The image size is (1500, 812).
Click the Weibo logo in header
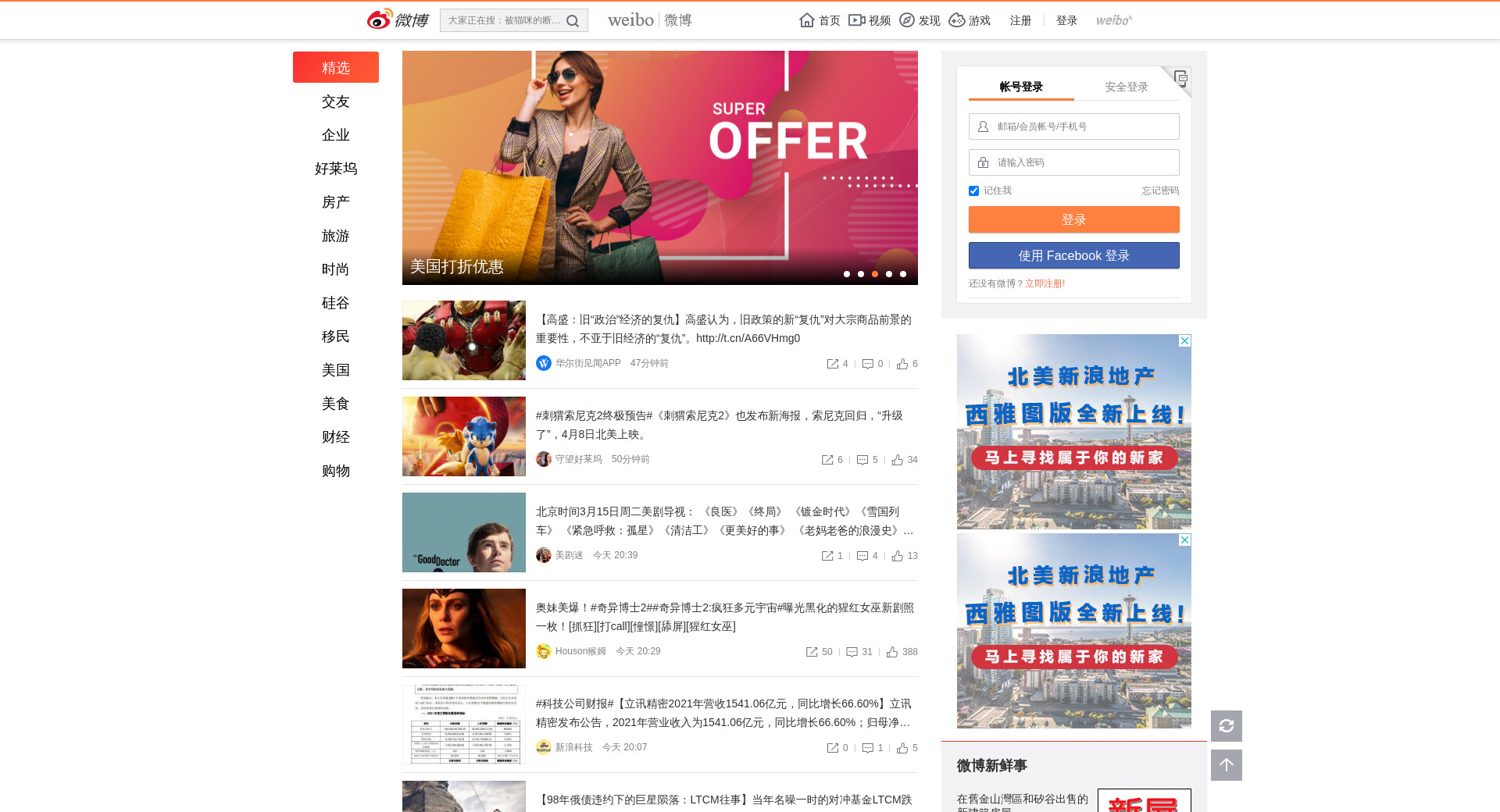tap(398, 20)
